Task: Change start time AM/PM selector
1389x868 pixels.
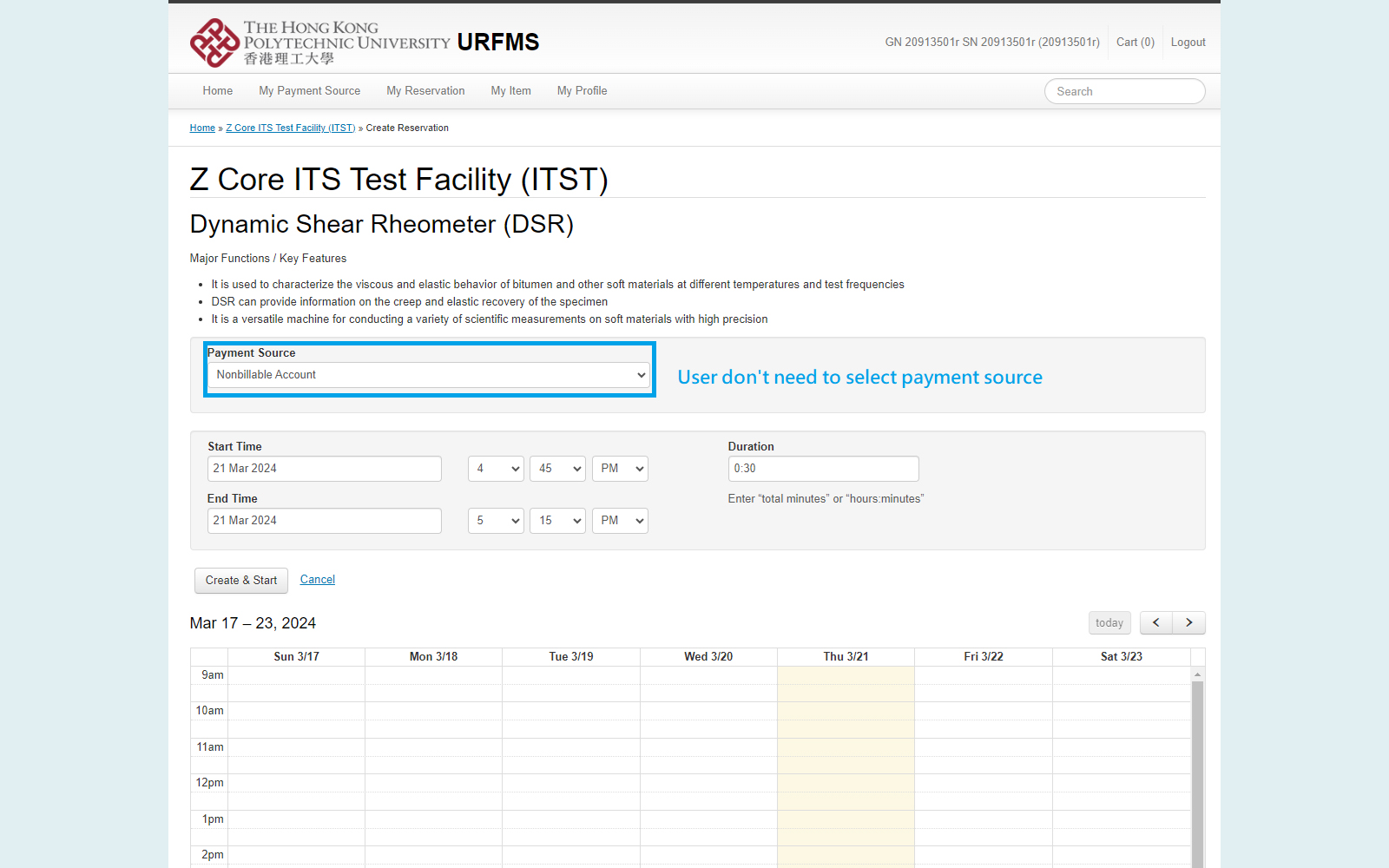Action: (620, 469)
